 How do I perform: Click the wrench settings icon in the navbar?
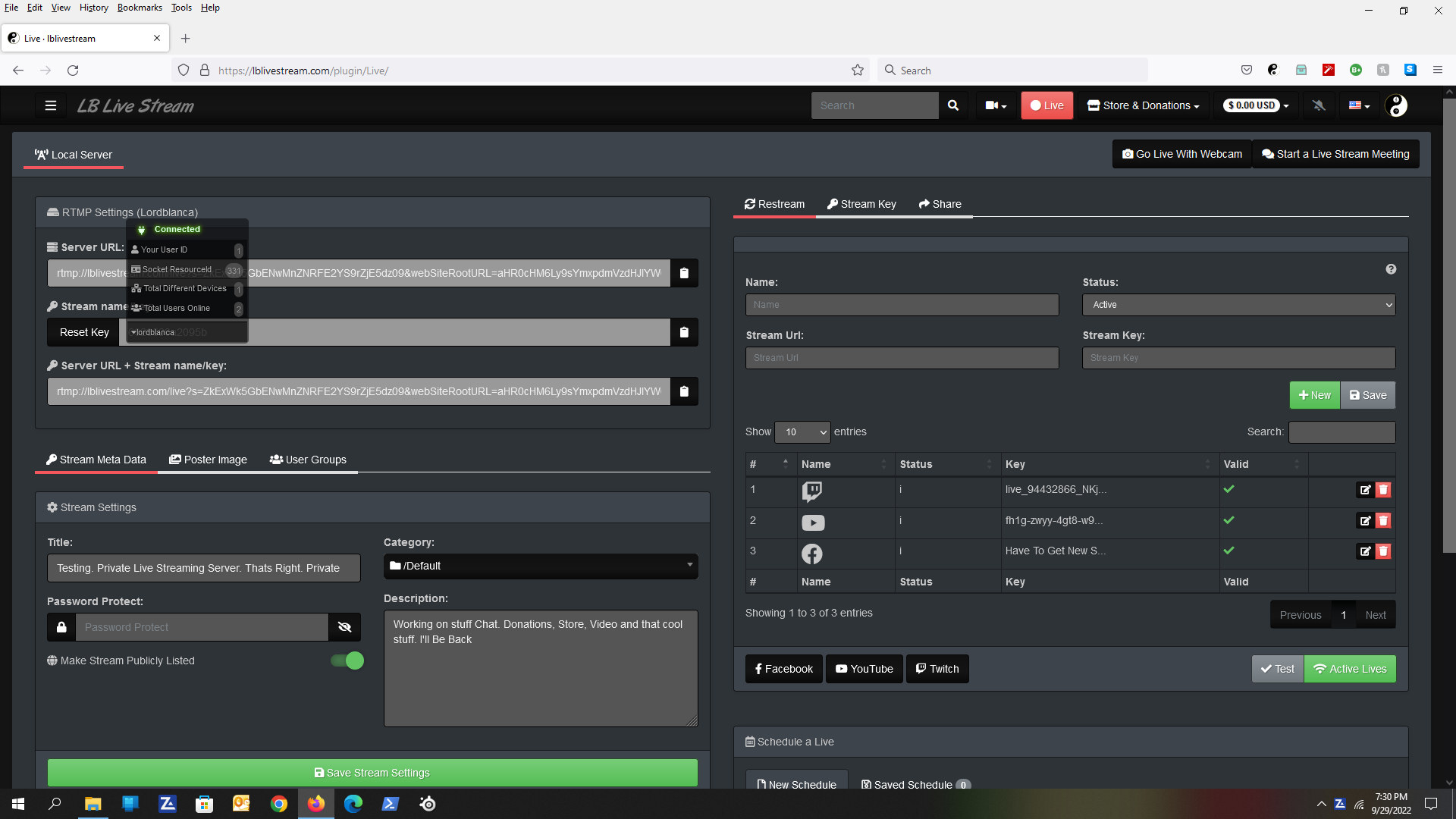[x=1318, y=105]
